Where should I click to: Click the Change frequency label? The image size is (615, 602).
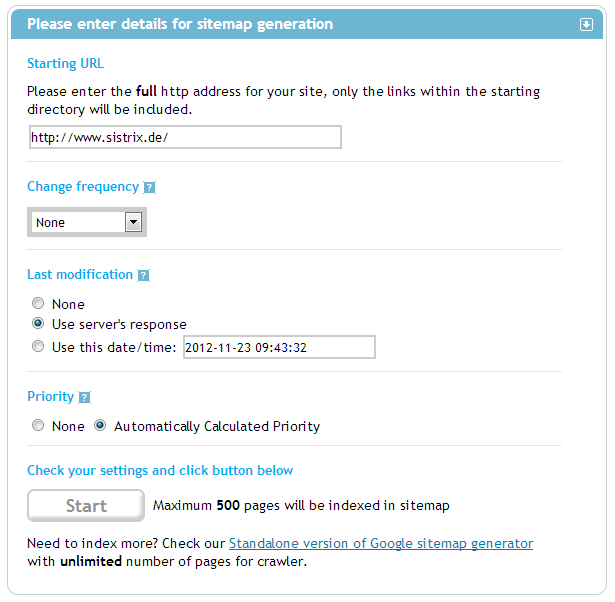click(x=83, y=187)
